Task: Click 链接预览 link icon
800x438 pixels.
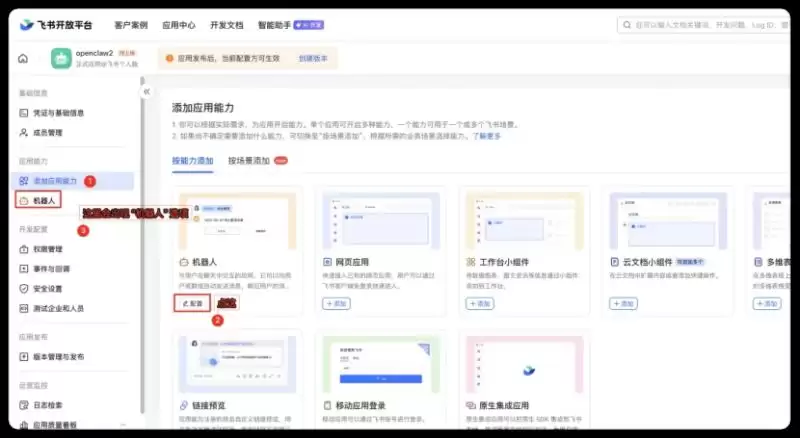Action: click(x=184, y=406)
